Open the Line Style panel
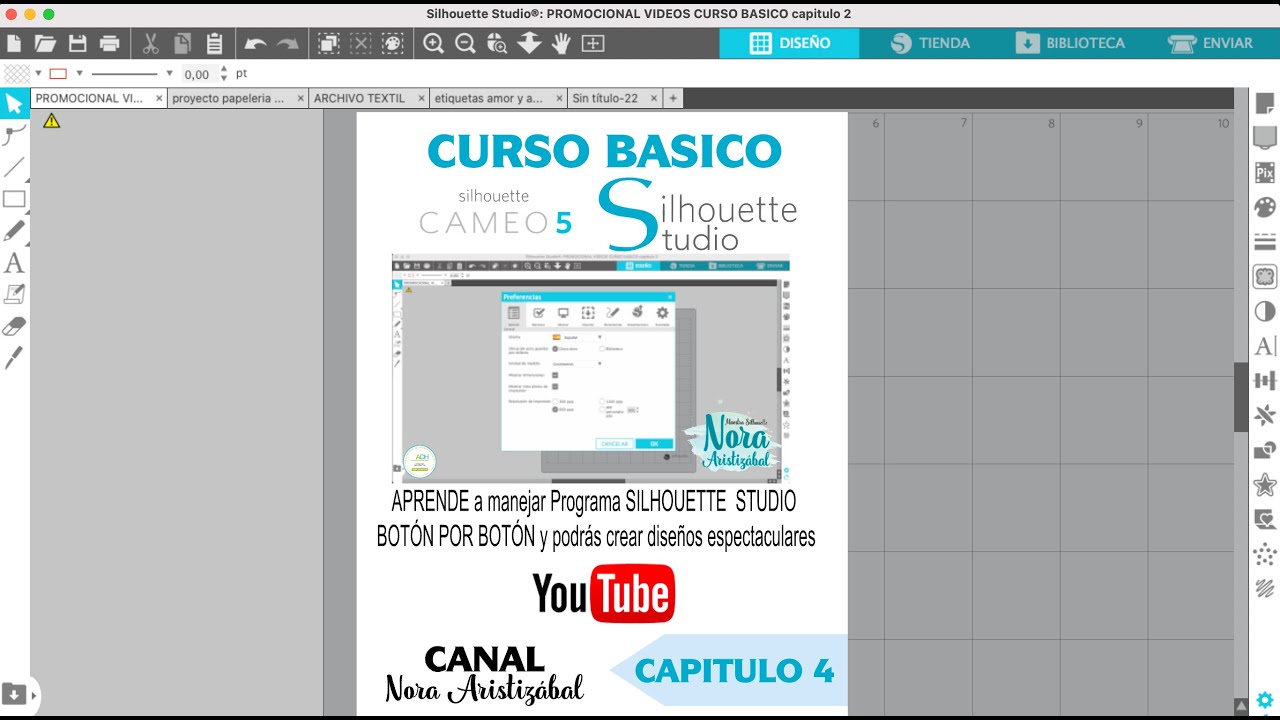1280x720 pixels. click(1265, 241)
